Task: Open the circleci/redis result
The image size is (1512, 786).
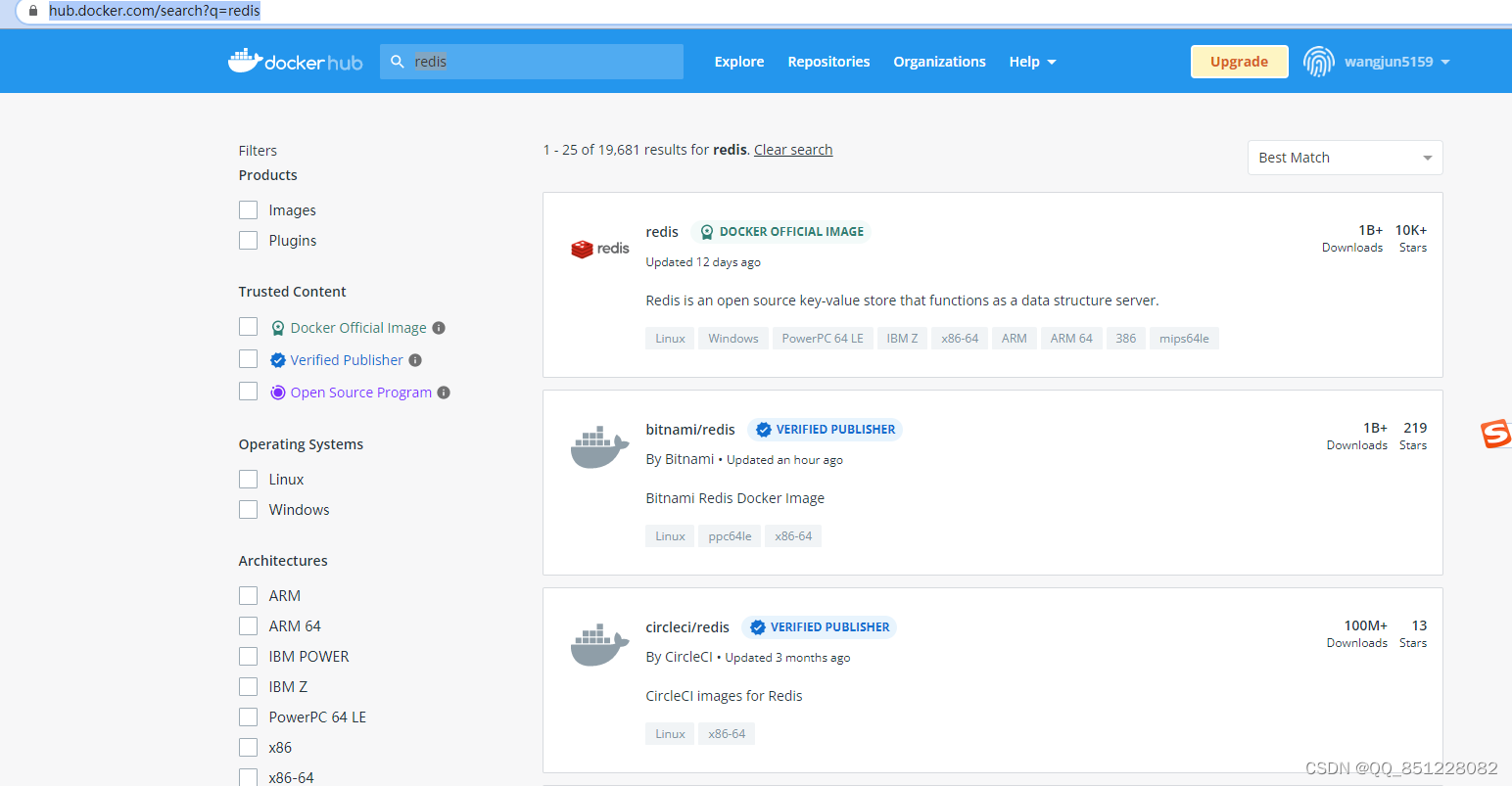Action: click(x=687, y=627)
